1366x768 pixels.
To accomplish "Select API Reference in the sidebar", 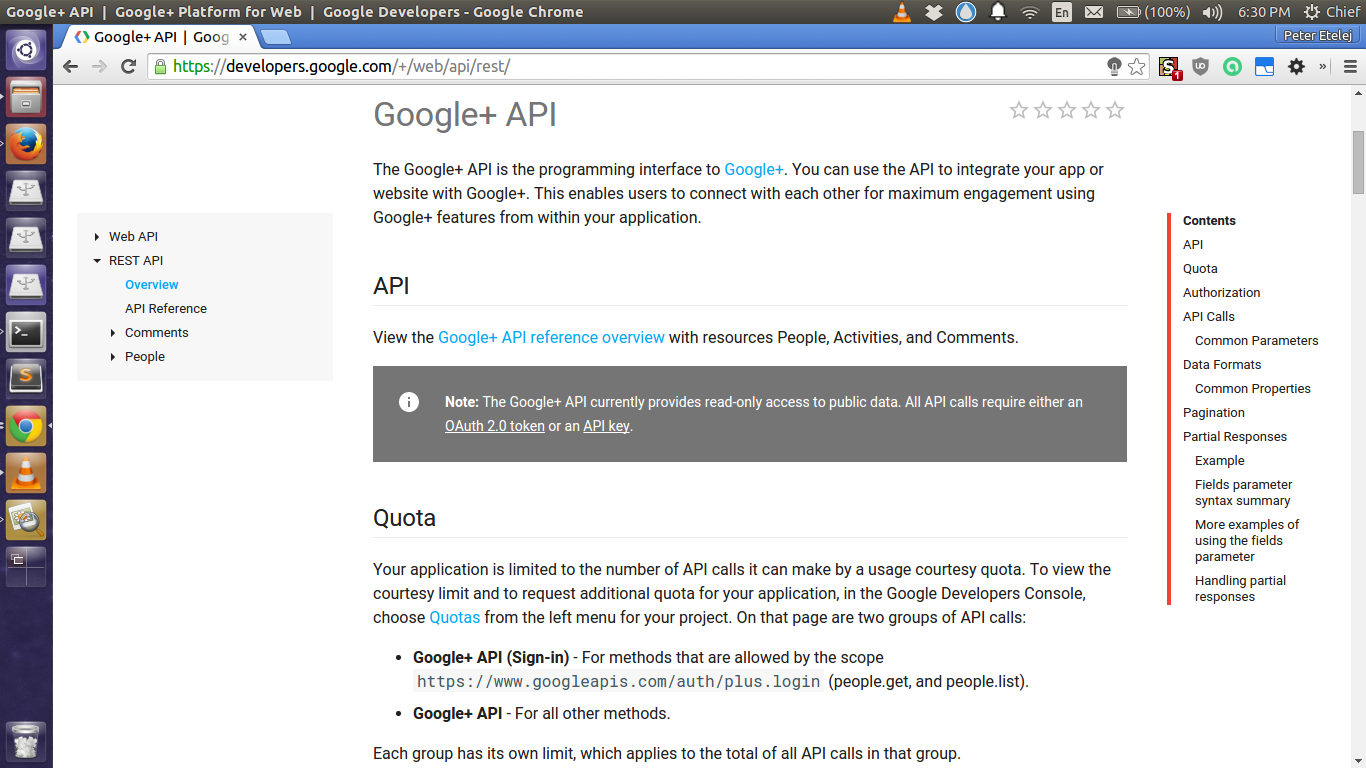I will 165,308.
